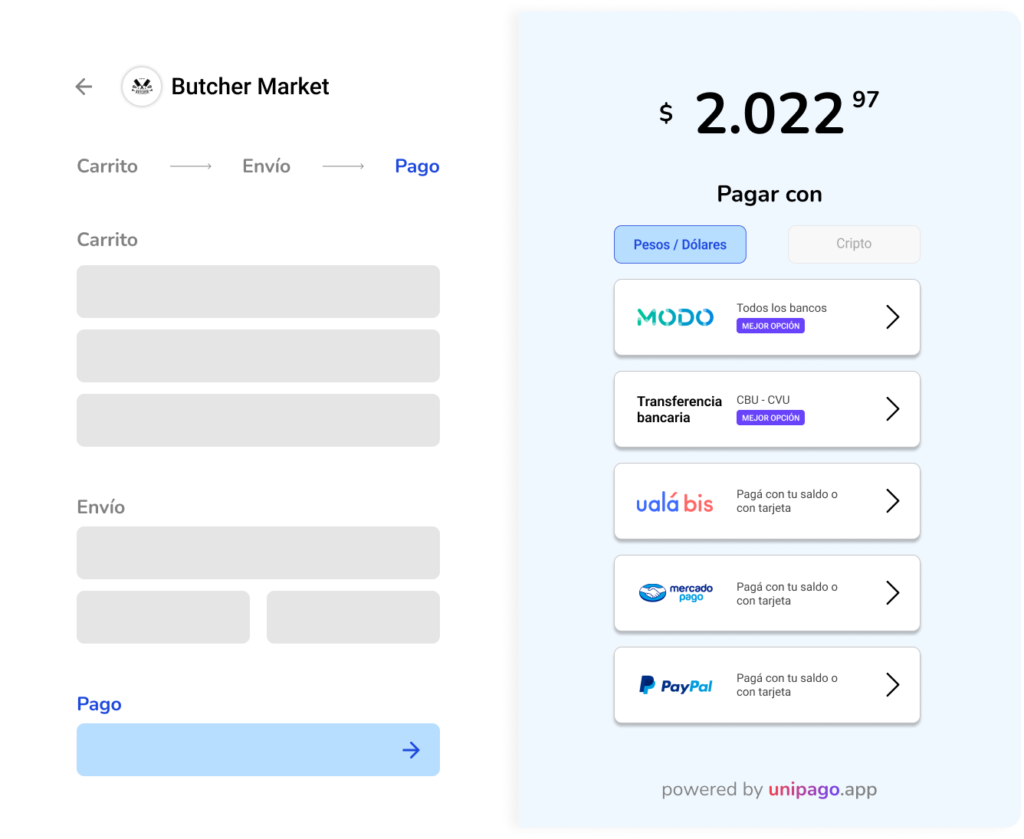Open the chevron on Transferencia bancaria
Screen dimensions: 1024x839
893,409
